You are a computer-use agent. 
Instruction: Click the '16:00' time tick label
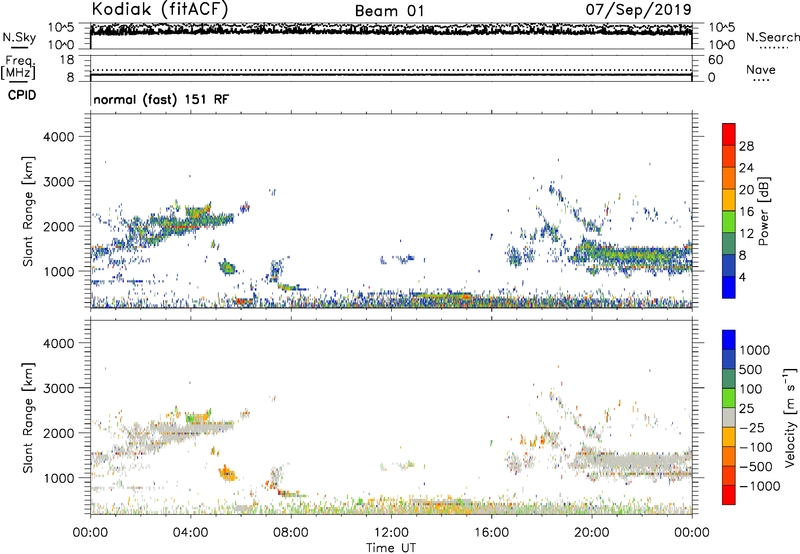491,533
